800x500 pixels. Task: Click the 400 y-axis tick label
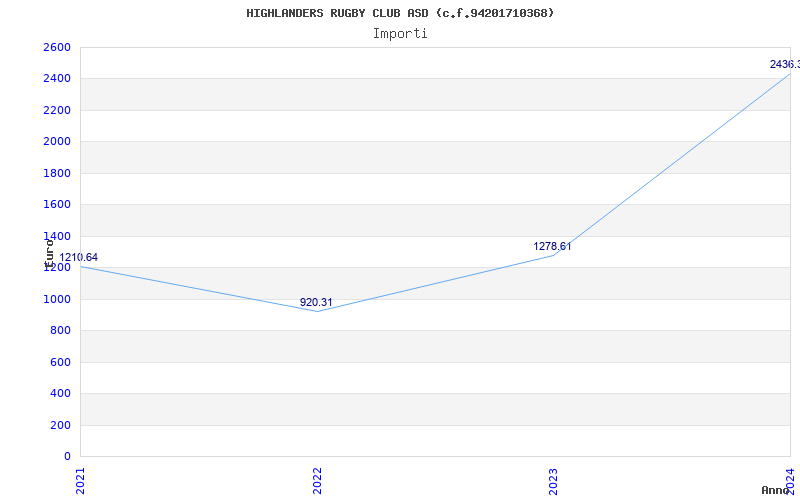(60, 394)
